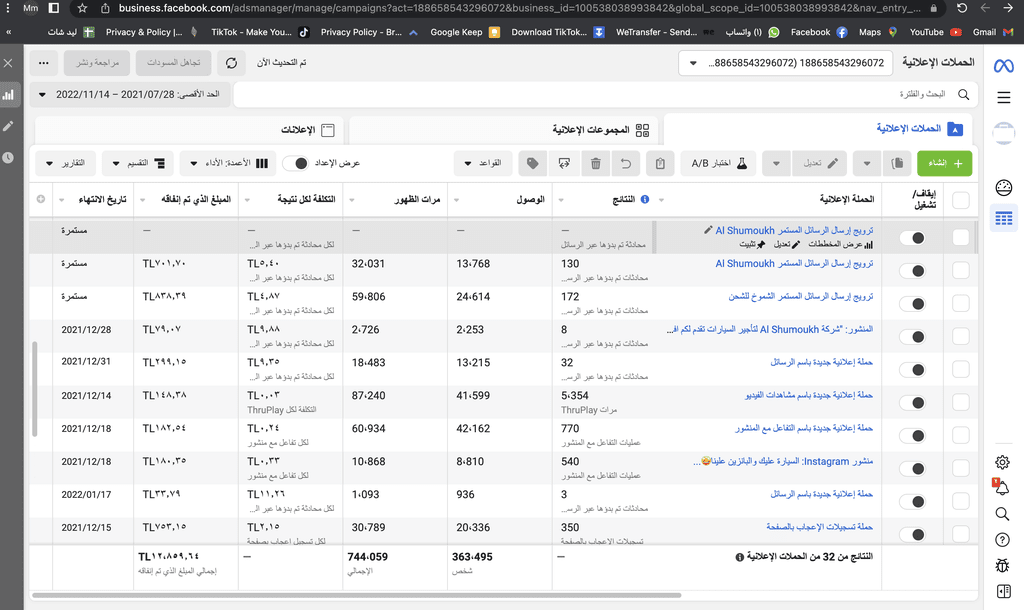Viewport: 1024px width, 610px height.
Task: Open the date range dropdown 2021/07/28 – 2022/11/14
Action: [128, 95]
